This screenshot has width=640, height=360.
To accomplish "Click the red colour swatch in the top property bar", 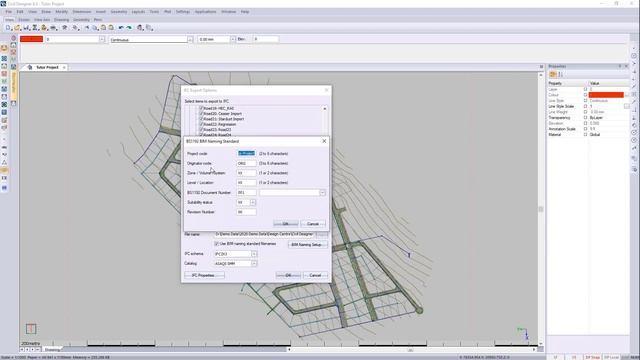I will (31, 39).
